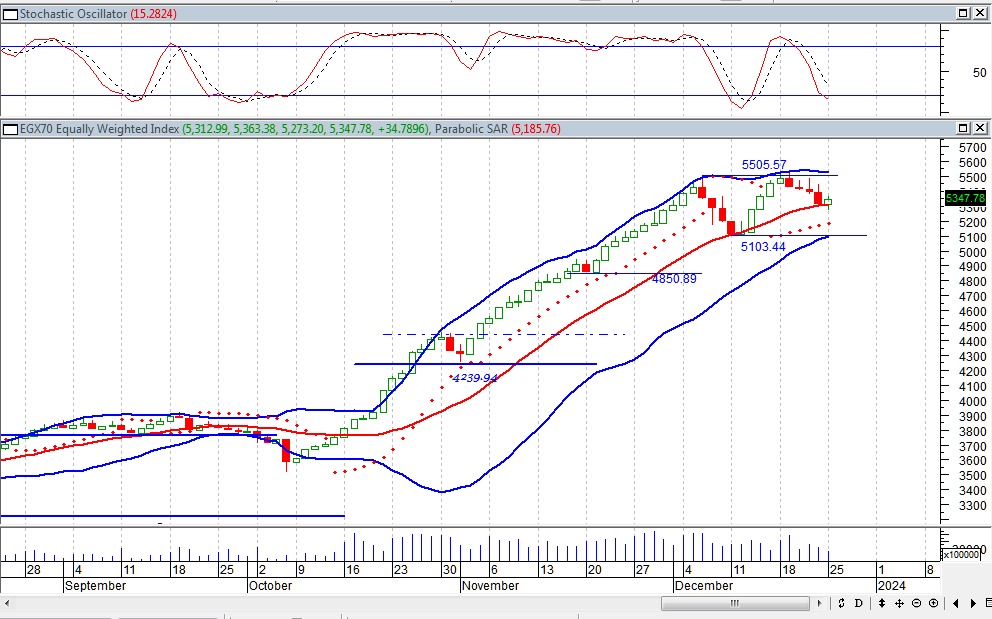This screenshot has width=992, height=619.
Task: Click the horizontal scrollbar thumb
Action: click(735, 603)
